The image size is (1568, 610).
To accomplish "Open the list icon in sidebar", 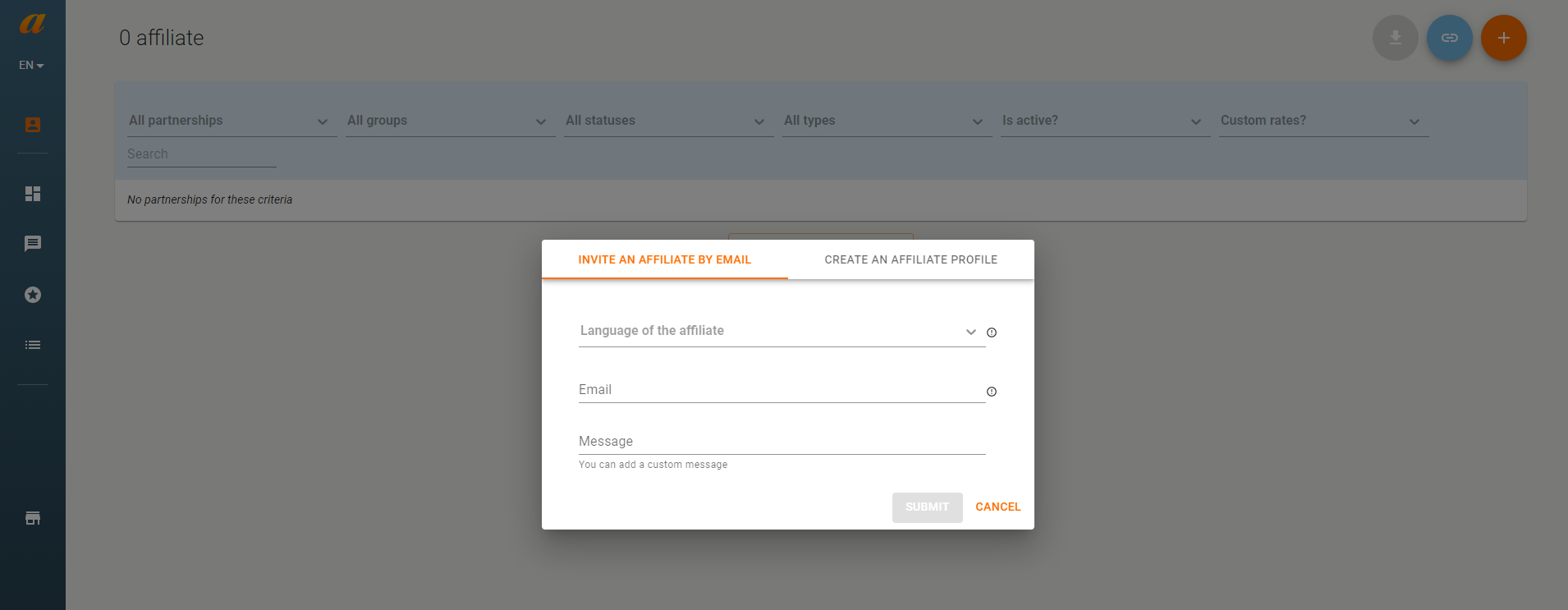I will 33,345.
